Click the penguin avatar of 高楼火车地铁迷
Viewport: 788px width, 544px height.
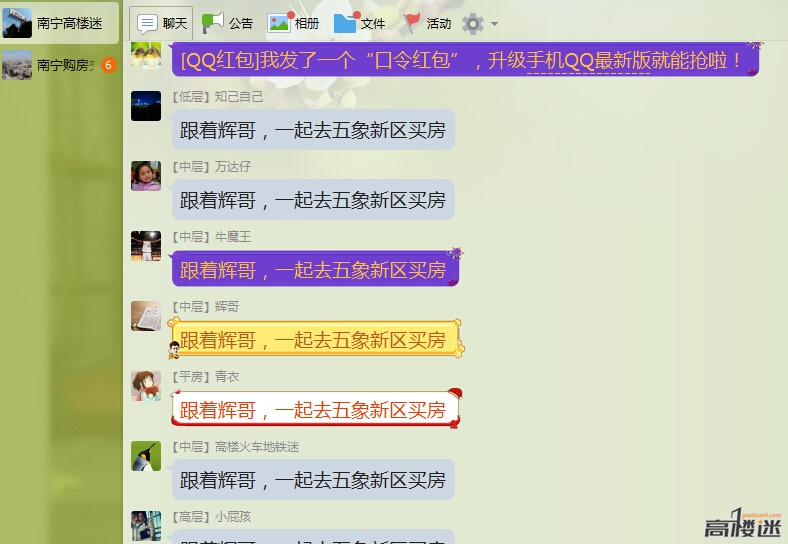pyautogui.click(x=146, y=456)
